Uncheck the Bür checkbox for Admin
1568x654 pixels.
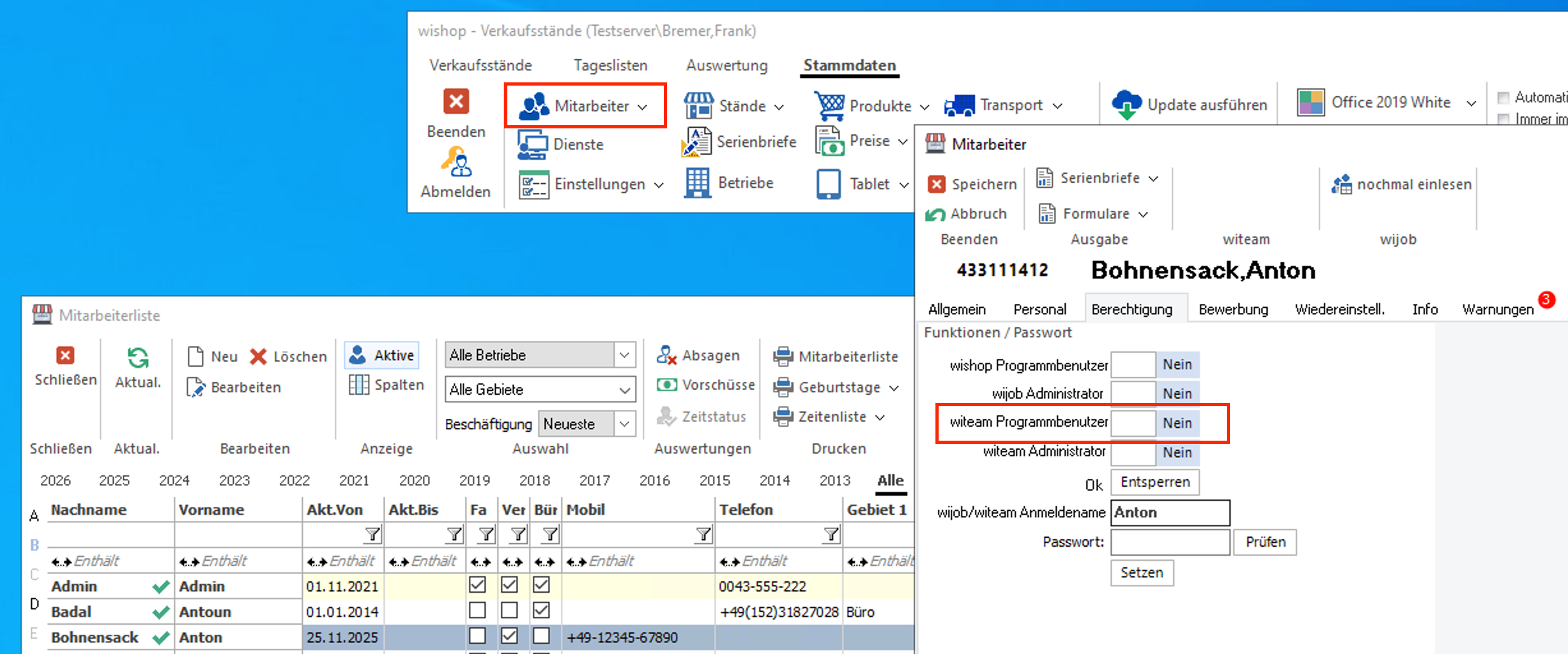tap(541, 585)
